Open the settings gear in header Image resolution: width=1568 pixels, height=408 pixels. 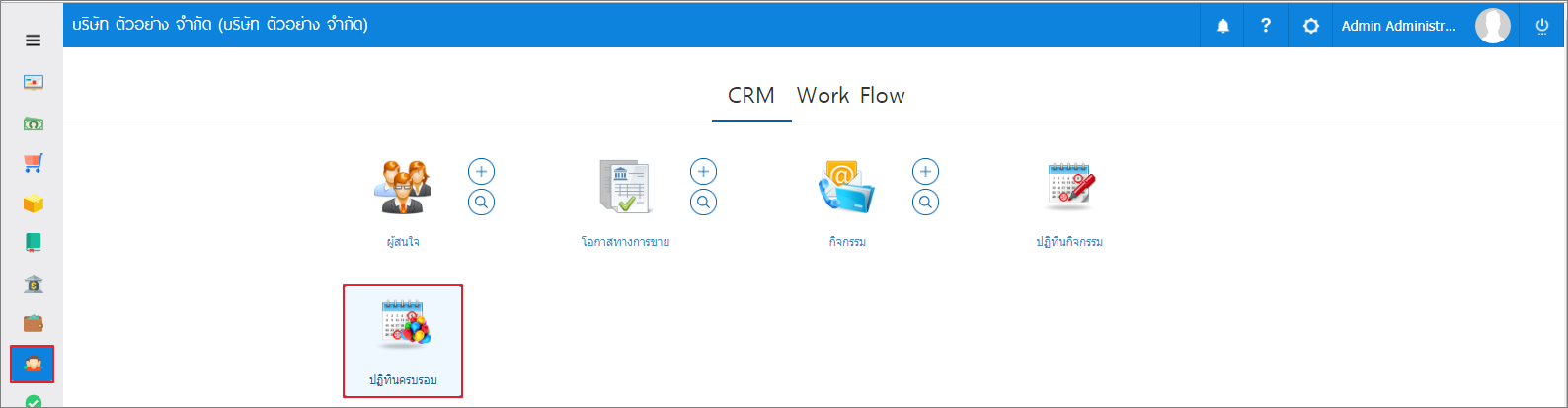click(x=1310, y=26)
